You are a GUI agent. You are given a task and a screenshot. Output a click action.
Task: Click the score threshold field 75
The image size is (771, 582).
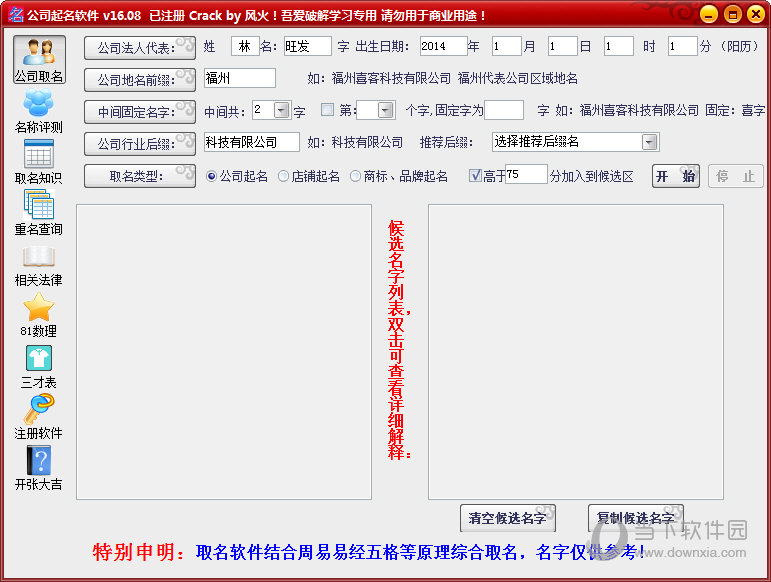point(526,174)
